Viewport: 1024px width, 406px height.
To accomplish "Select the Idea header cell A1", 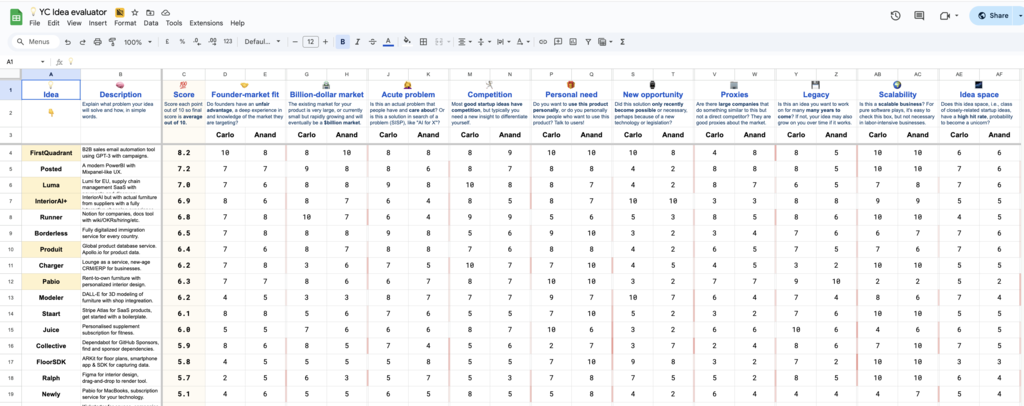I will (51, 90).
